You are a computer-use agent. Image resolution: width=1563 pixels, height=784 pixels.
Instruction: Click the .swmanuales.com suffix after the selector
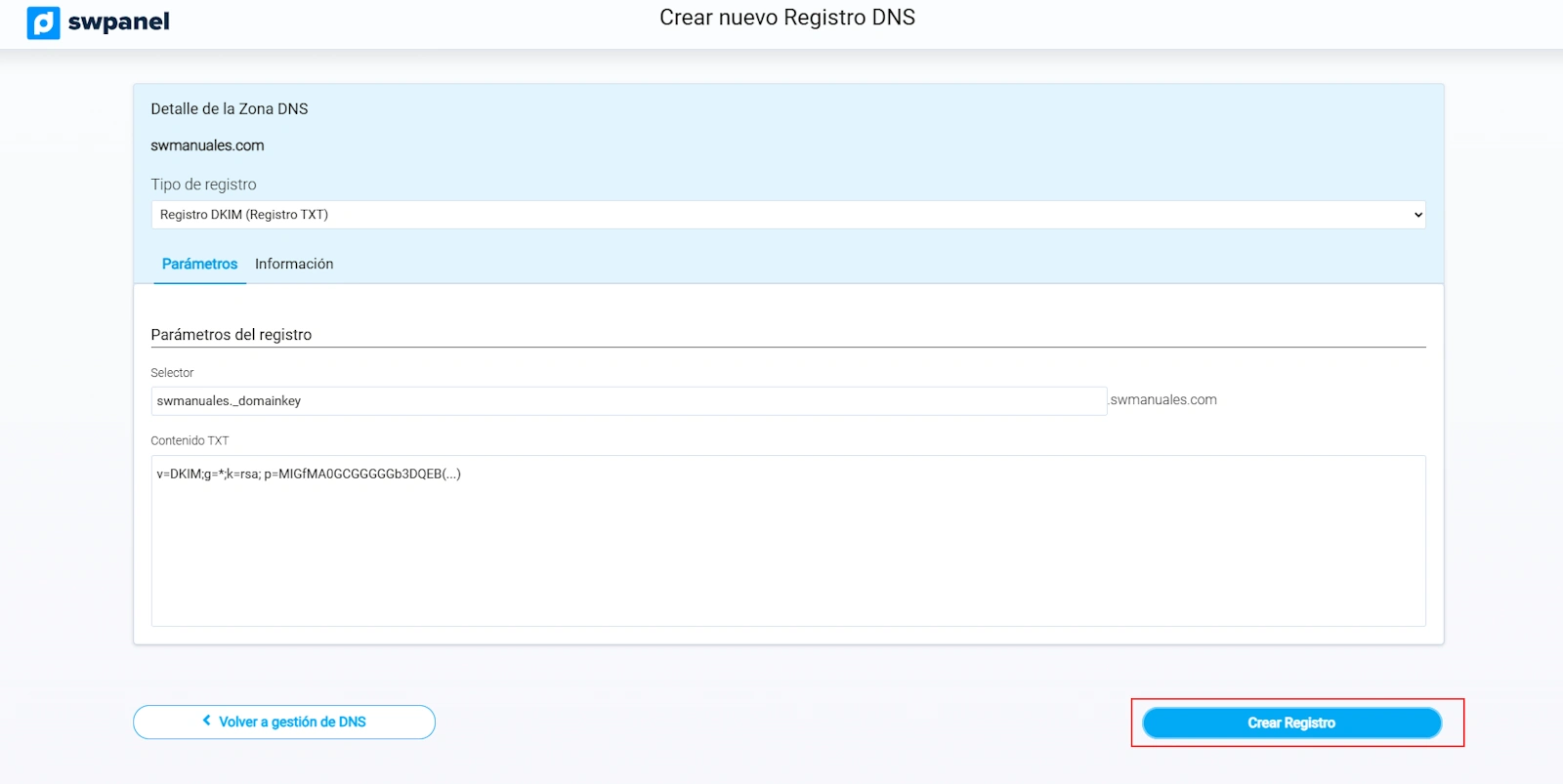1163,400
